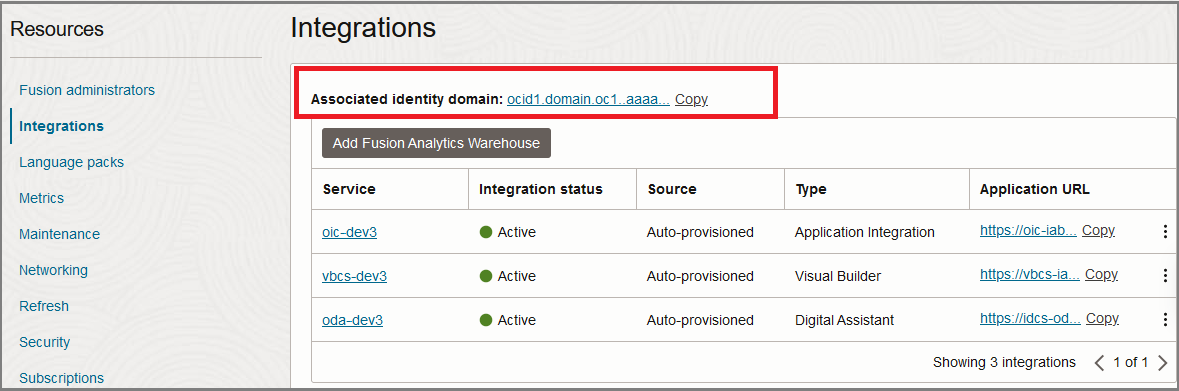Open the oic-dev3 service link
Screen dimensions: 1179x391
pos(350,232)
